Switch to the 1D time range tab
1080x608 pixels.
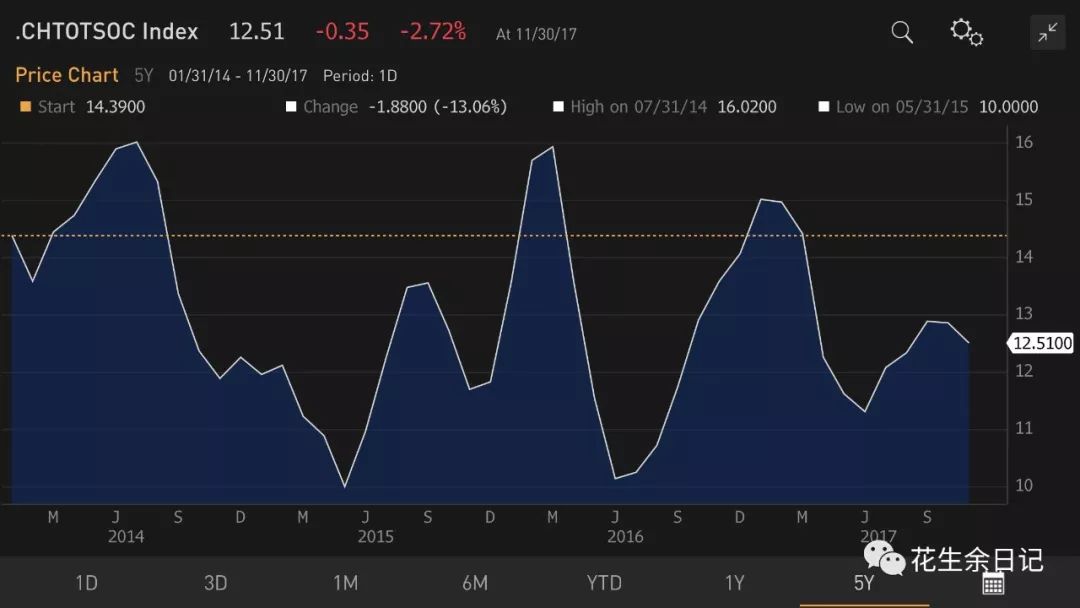86,583
